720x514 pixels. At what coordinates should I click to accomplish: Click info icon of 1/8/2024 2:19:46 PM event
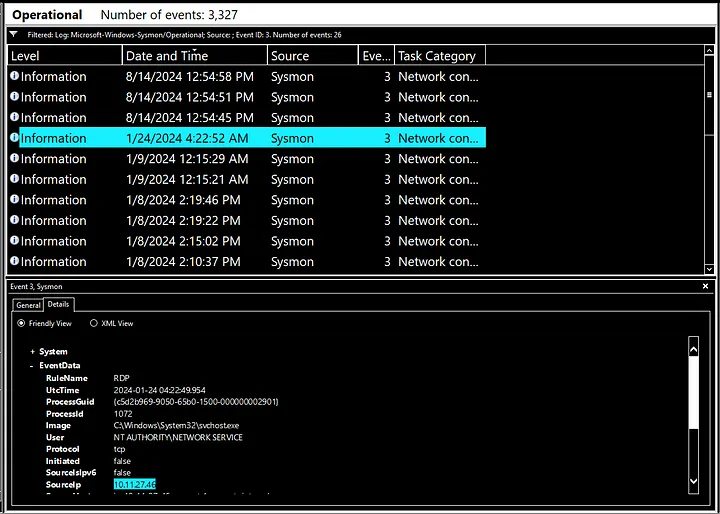coord(14,200)
